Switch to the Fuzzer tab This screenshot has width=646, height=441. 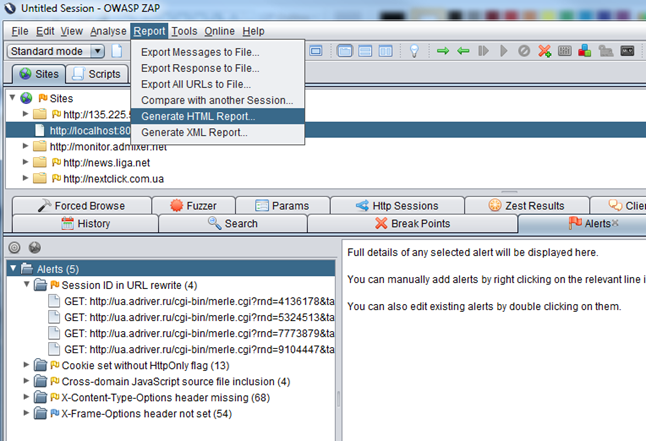click(196, 206)
